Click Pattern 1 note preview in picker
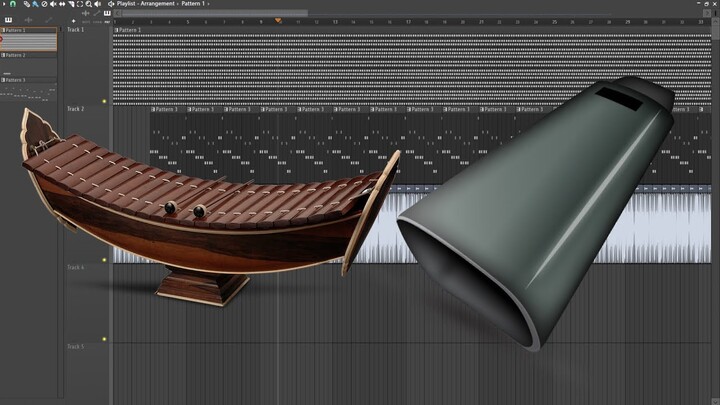The image size is (720, 405). (29, 42)
